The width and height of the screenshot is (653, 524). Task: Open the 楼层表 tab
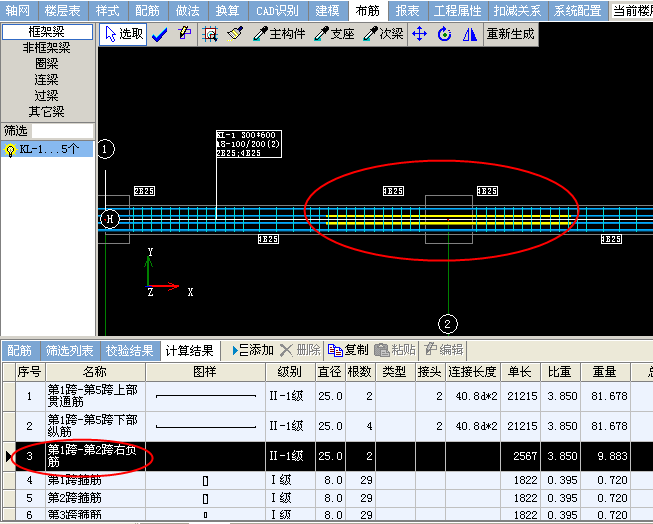pyautogui.click(x=62, y=10)
